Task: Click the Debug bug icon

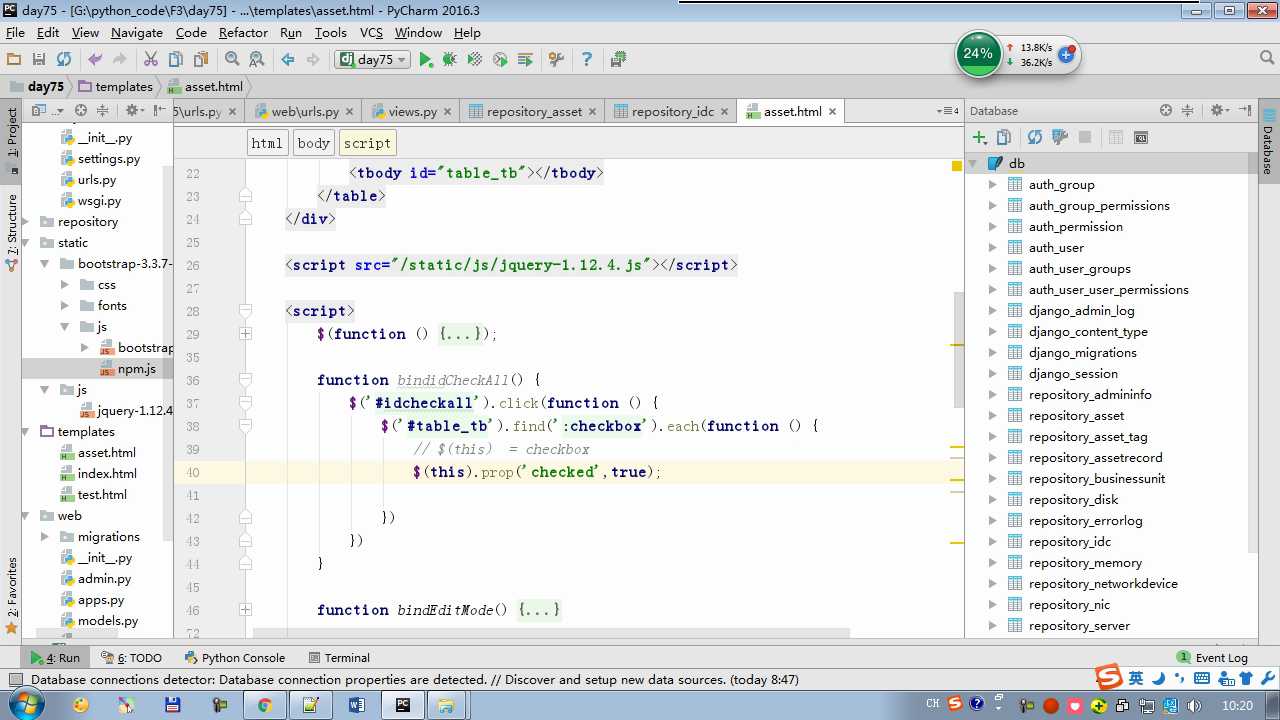Action: point(450,60)
